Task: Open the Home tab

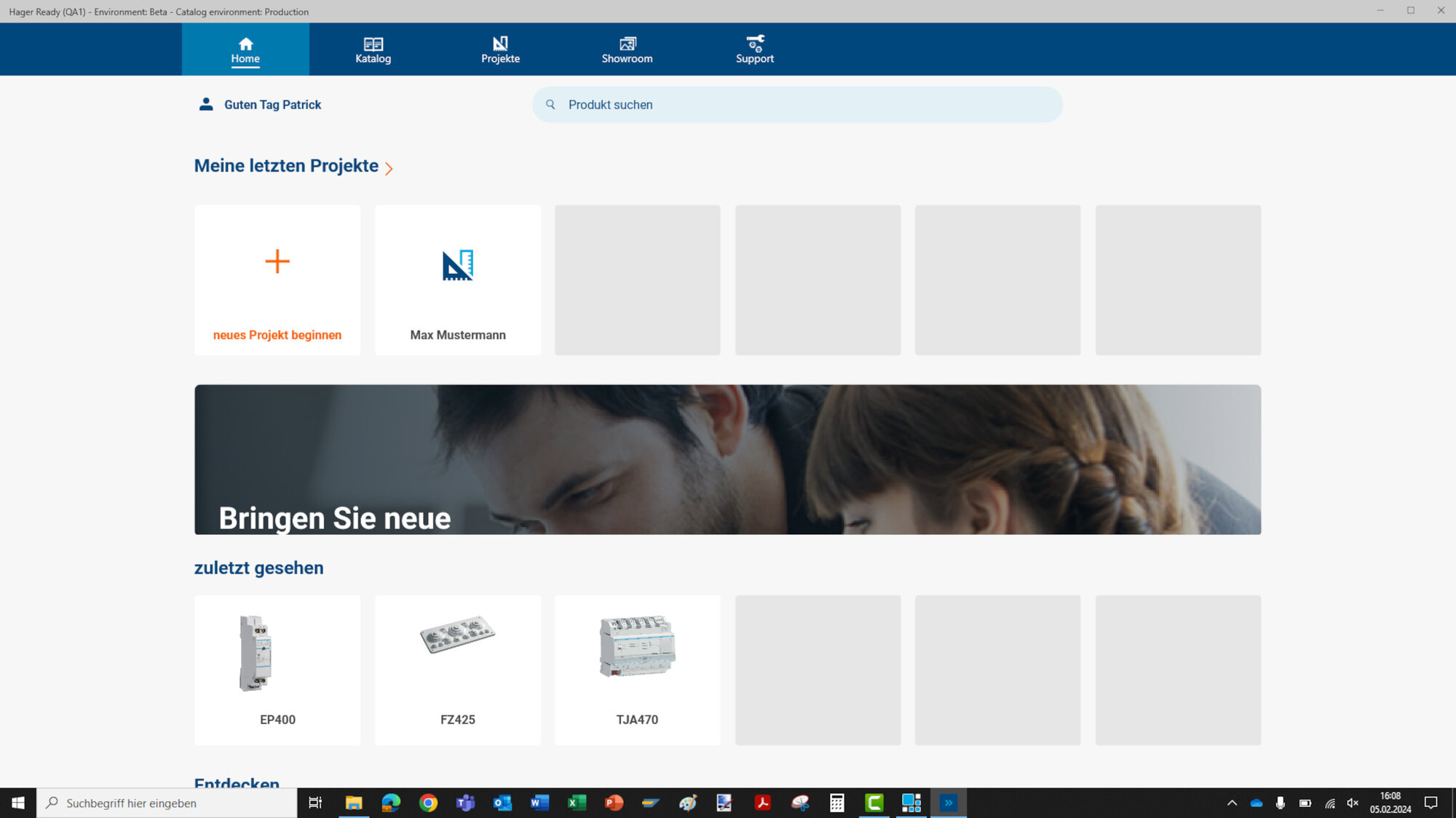Action: pos(245,49)
